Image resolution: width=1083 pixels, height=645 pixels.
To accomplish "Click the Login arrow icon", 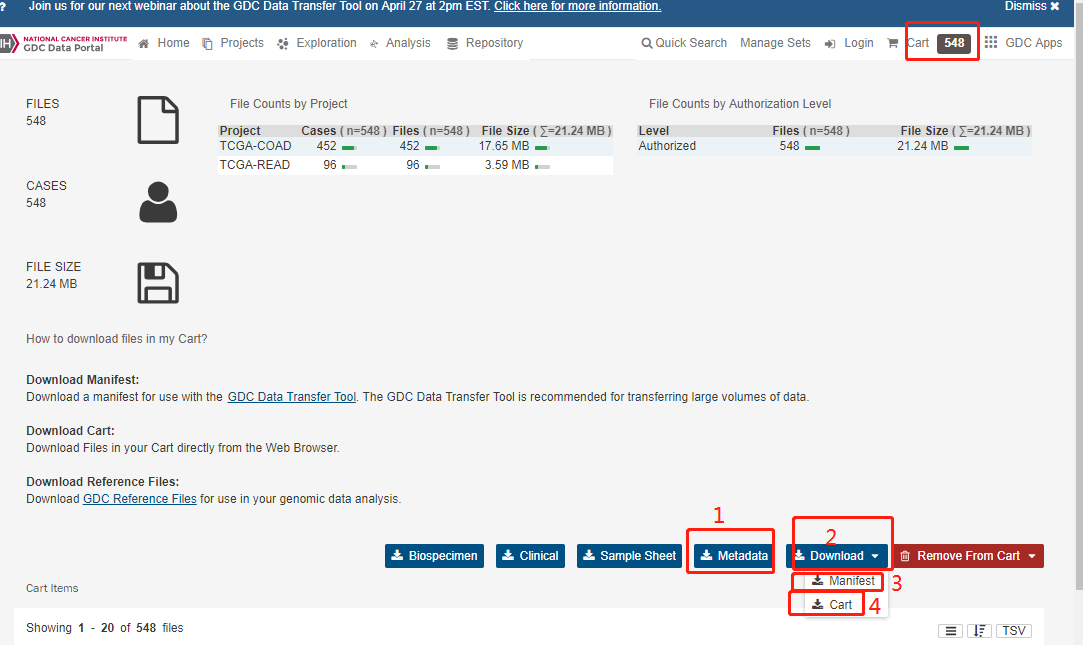I will (830, 44).
